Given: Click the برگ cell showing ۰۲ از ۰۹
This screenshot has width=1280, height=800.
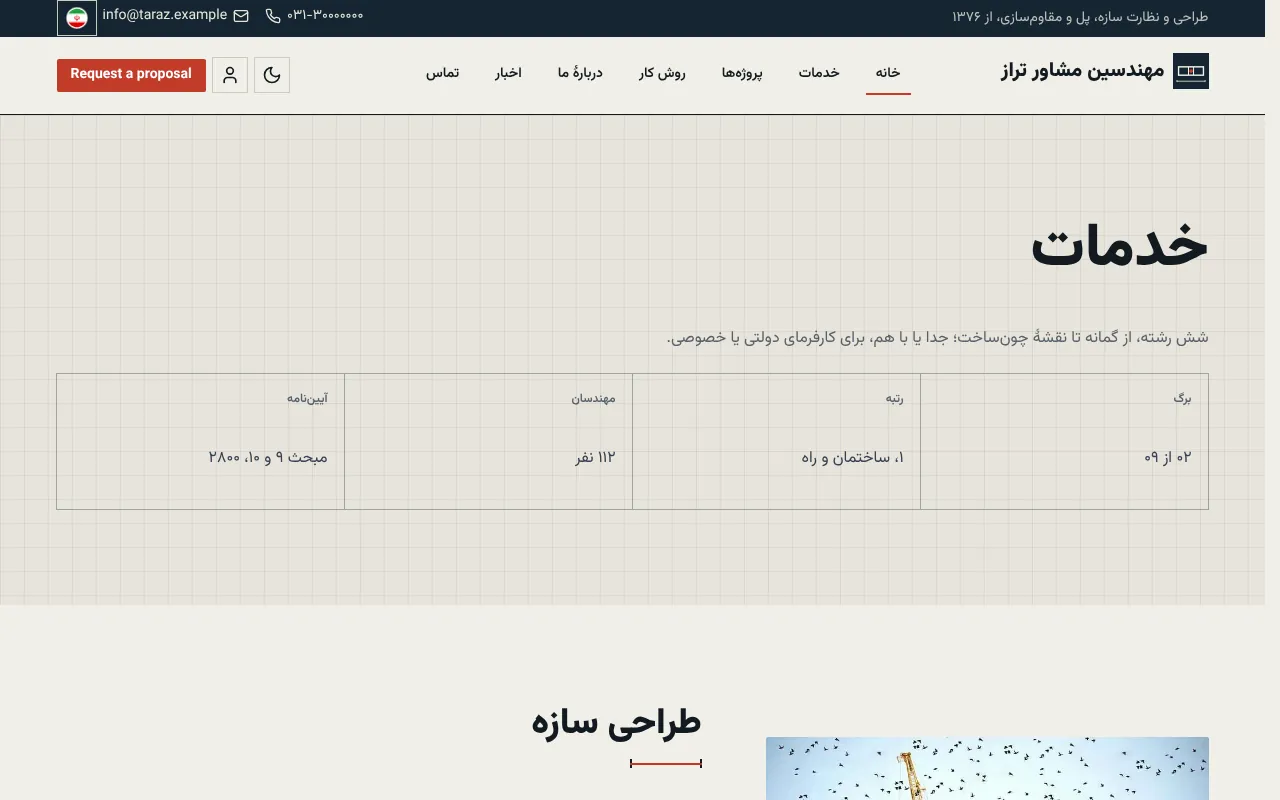Looking at the screenshot, I should pos(1064,441).
